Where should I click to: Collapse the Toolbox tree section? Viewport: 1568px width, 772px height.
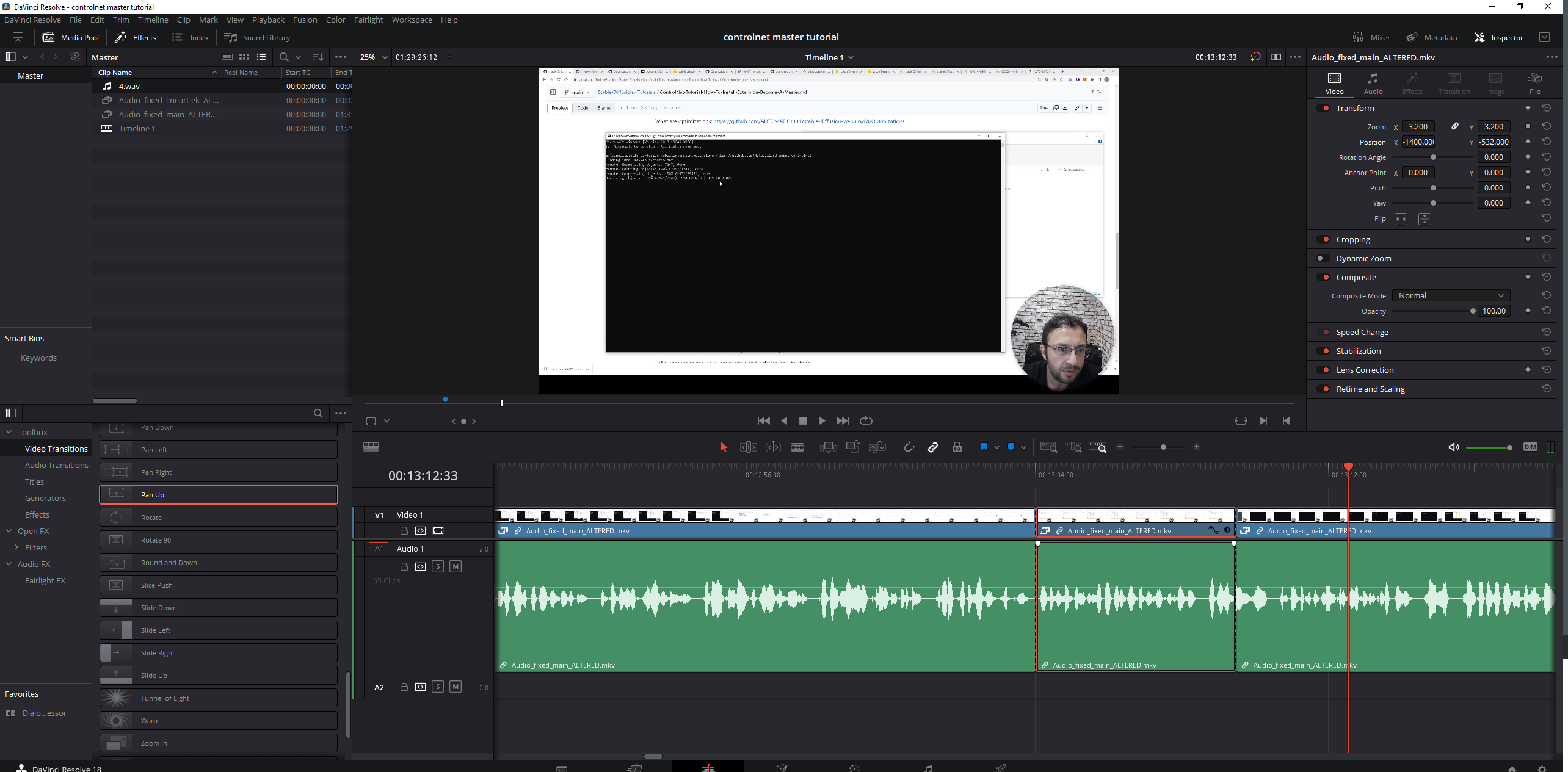pos(9,432)
